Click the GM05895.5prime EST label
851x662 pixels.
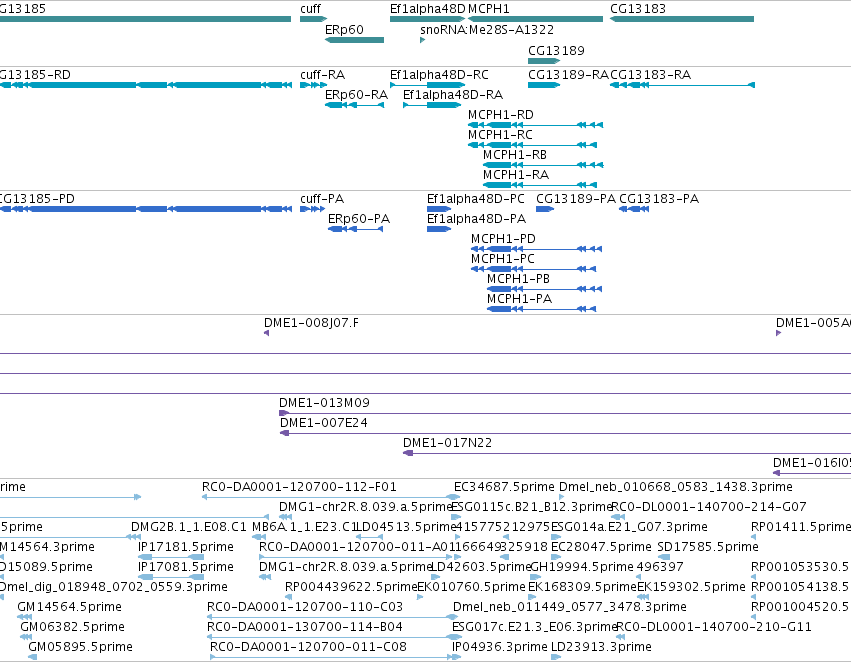(x=80, y=647)
